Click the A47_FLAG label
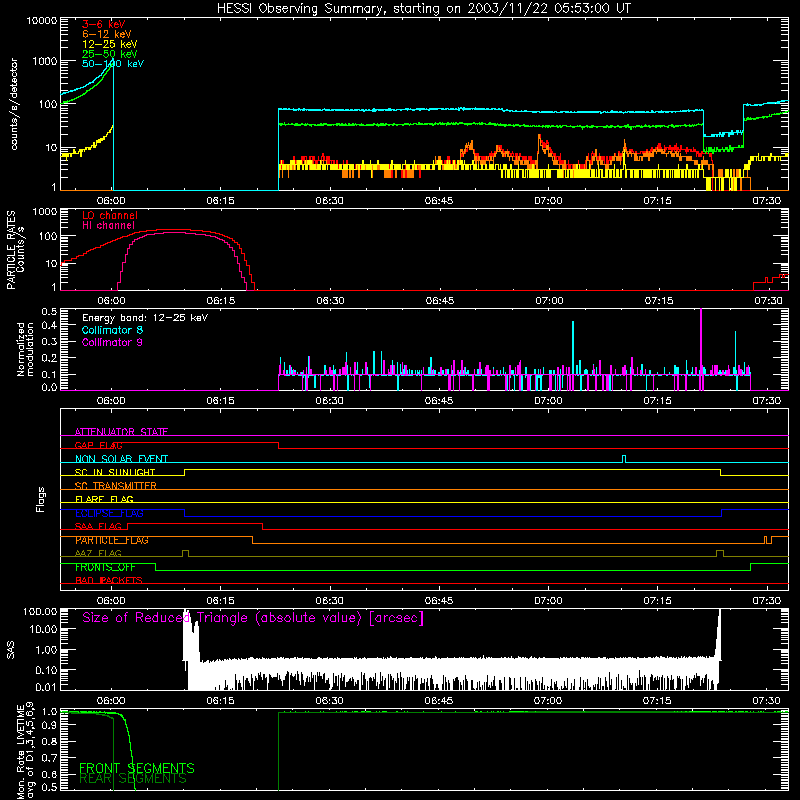The width and height of the screenshot is (800, 800). (x=98, y=553)
